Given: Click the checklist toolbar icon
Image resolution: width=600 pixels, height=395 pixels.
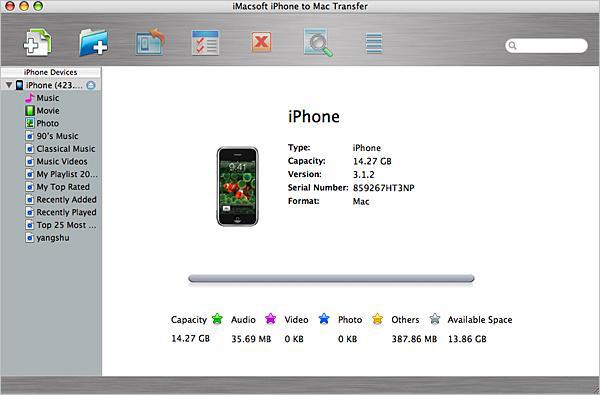Looking at the screenshot, I should [205, 42].
